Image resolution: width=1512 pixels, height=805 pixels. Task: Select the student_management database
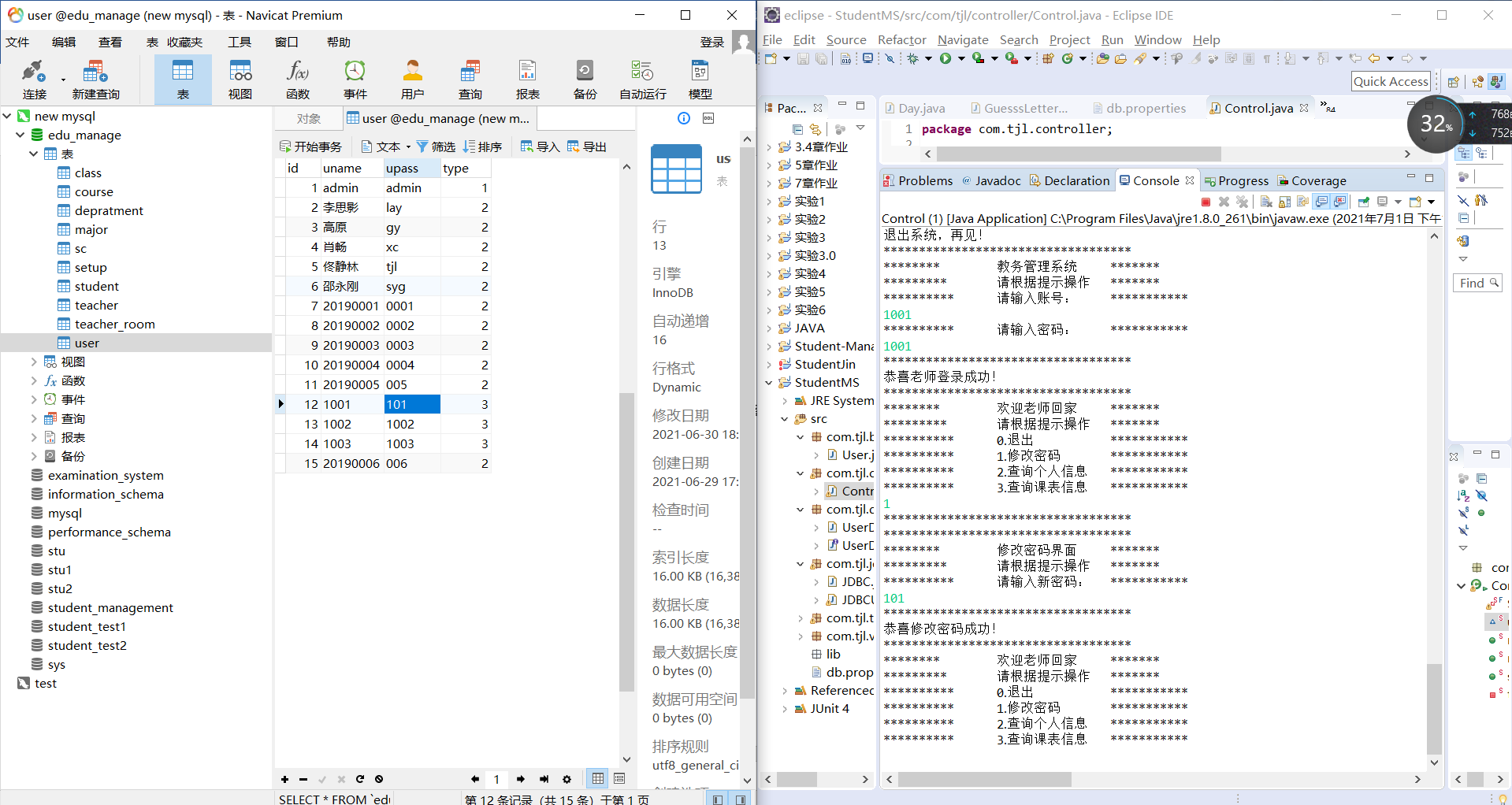click(110, 607)
